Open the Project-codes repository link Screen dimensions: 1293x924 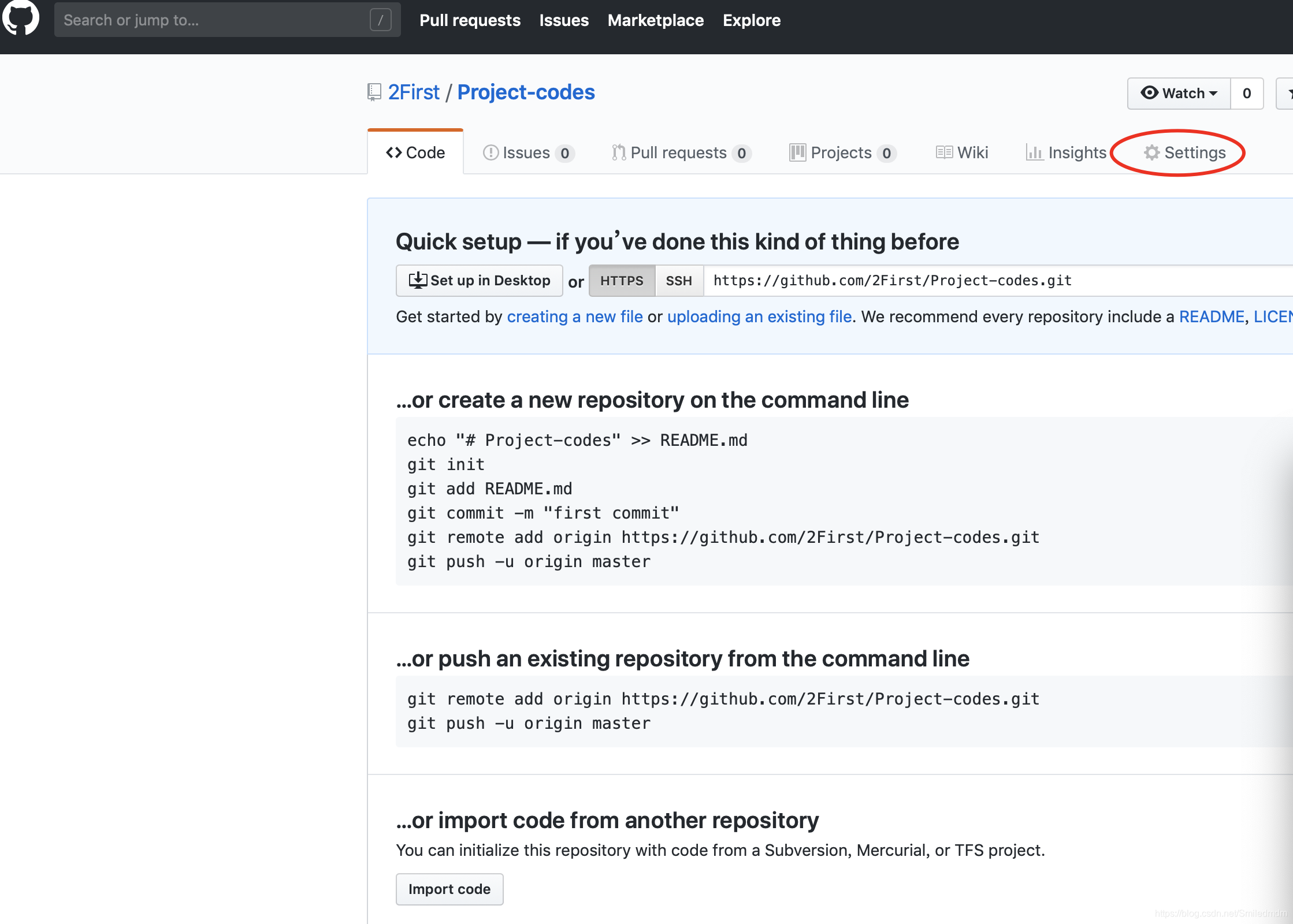[x=526, y=92]
